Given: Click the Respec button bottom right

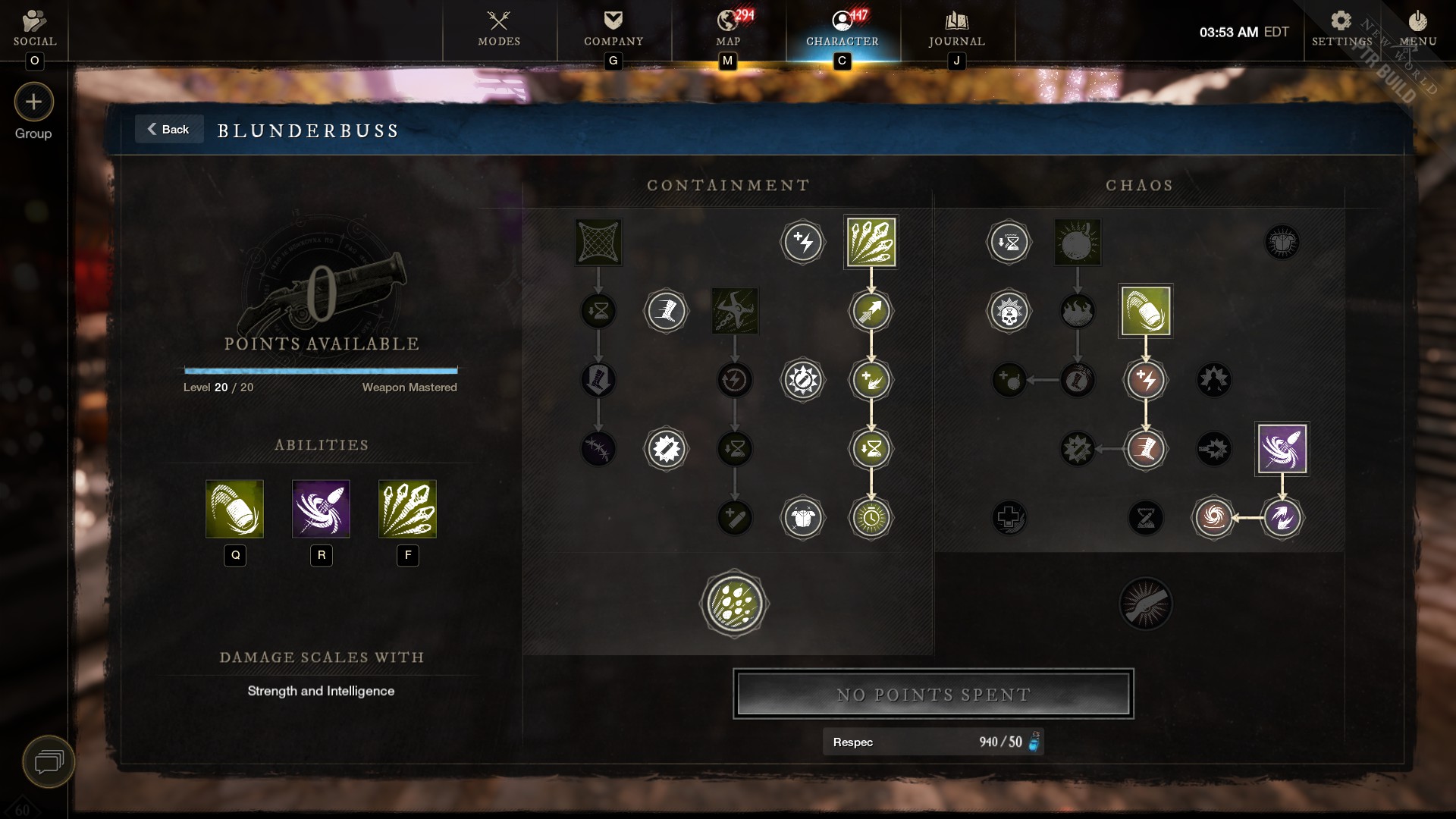Looking at the screenshot, I should coord(934,742).
